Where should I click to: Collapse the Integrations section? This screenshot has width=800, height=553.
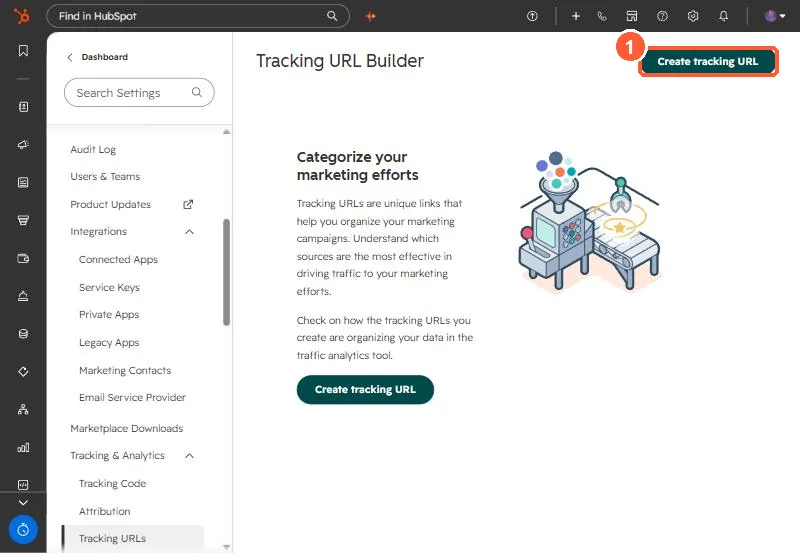point(189,232)
